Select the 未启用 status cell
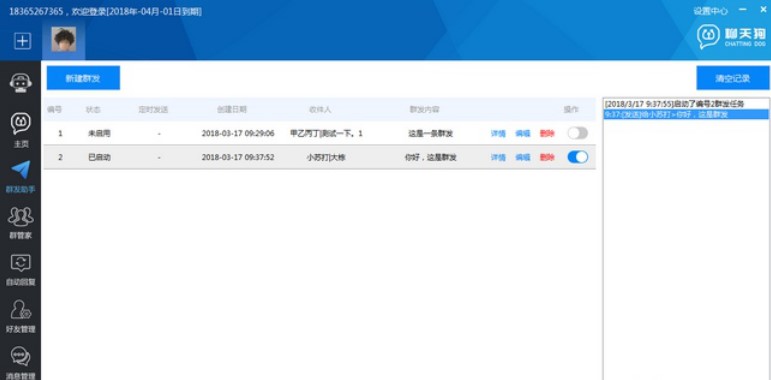 pos(99,134)
